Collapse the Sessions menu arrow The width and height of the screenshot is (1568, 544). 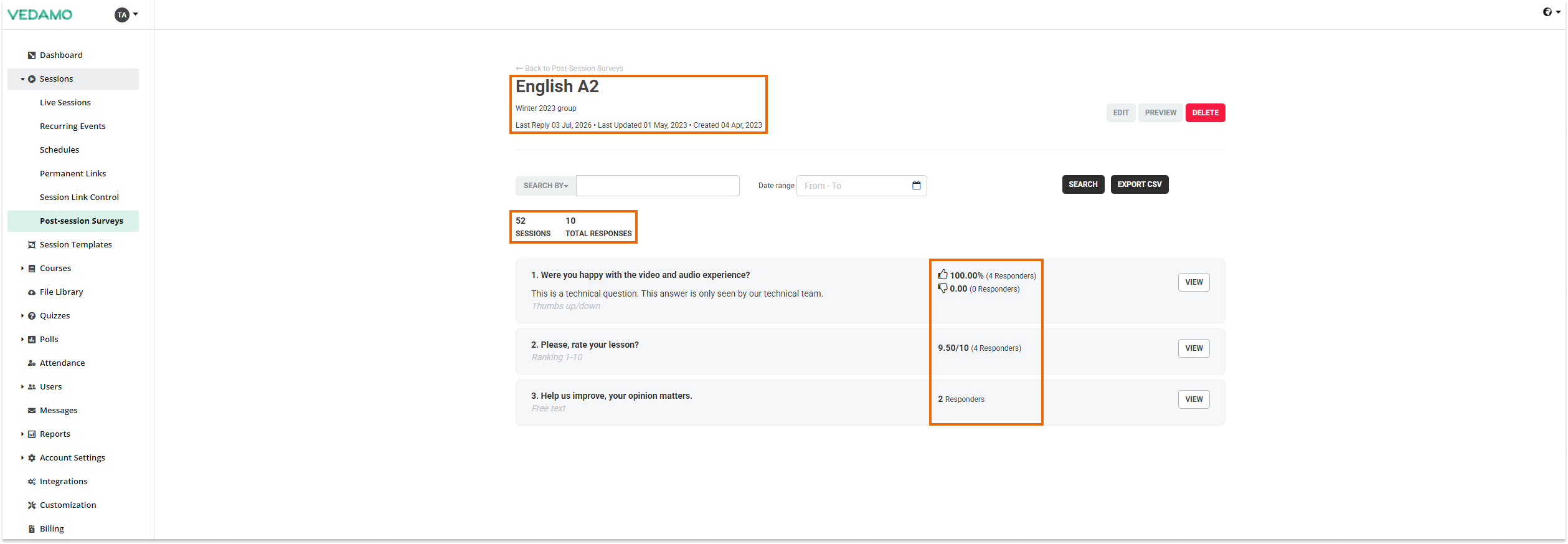(22, 79)
